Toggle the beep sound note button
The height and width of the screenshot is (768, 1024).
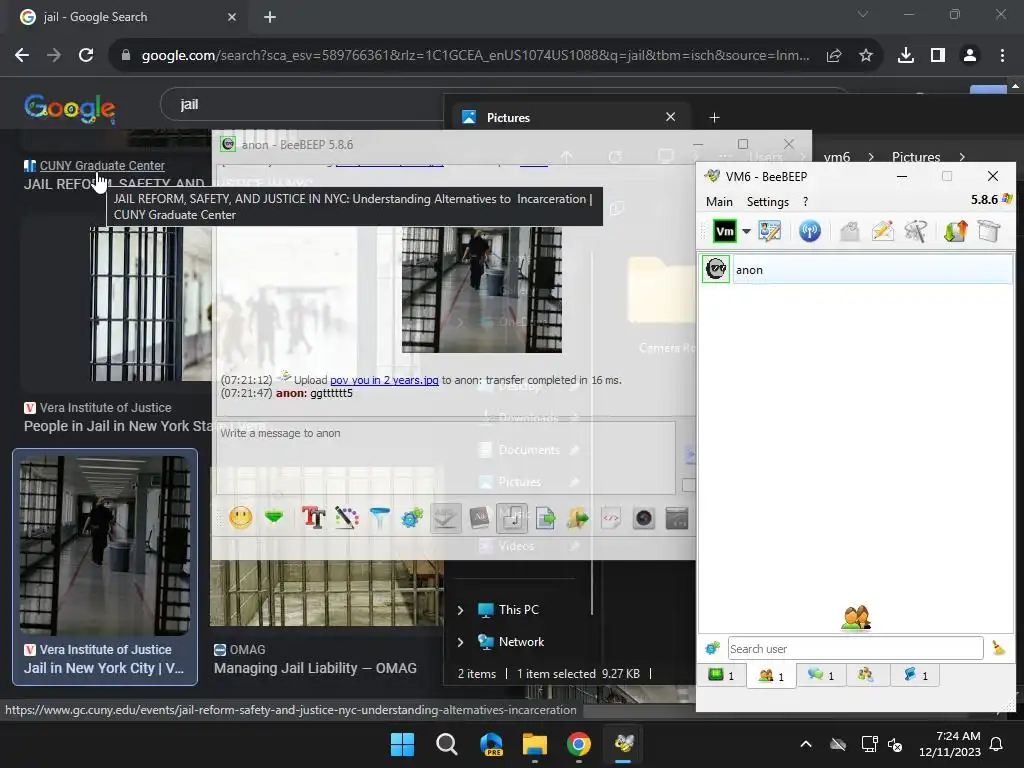[512, 518]
